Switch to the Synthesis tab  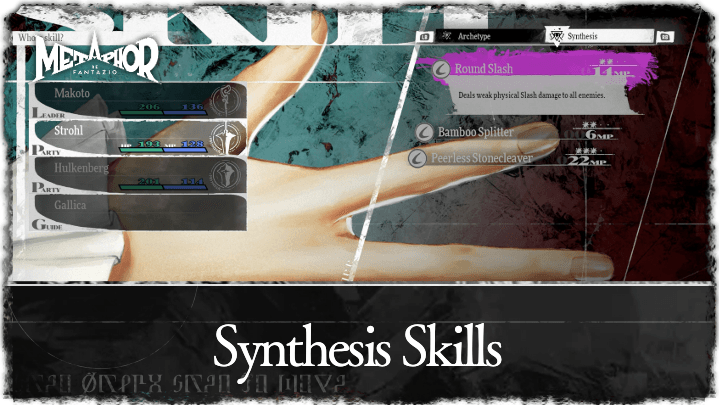[x=600, y=36]
